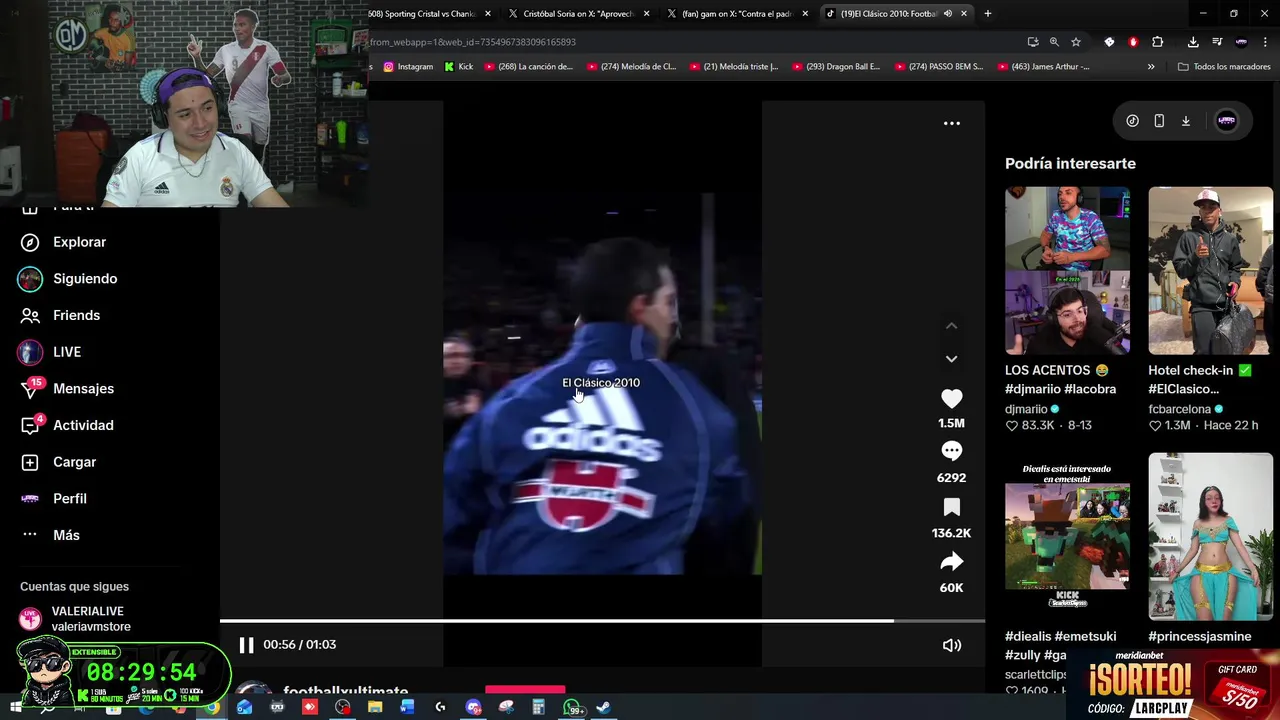Screen dimensions: 1280x720
Task: Open the Friends section
Action: pos(61,315)
